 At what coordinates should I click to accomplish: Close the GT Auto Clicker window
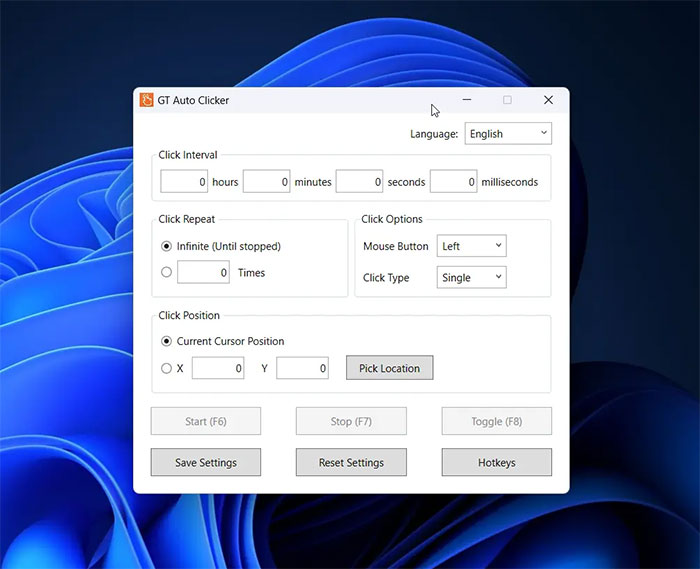click(x=548, y=100)
